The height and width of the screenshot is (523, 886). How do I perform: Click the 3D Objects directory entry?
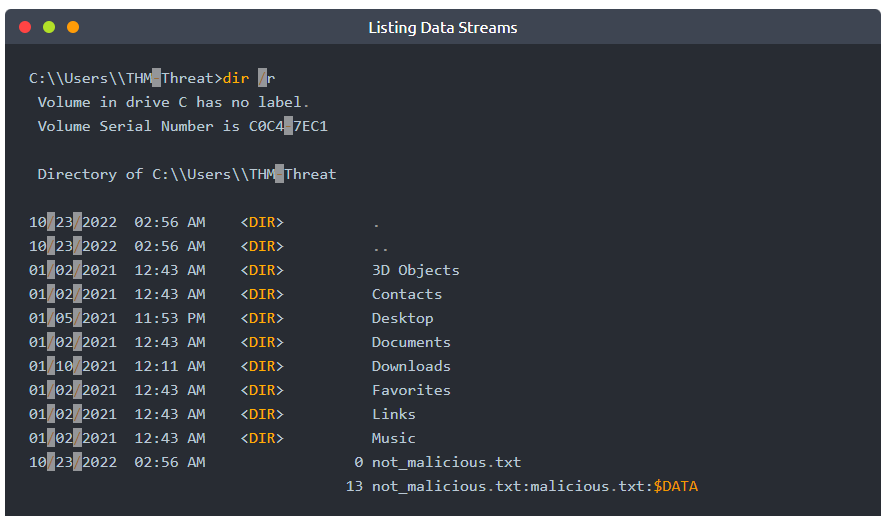pyautogui.click(x=415, y=270)
